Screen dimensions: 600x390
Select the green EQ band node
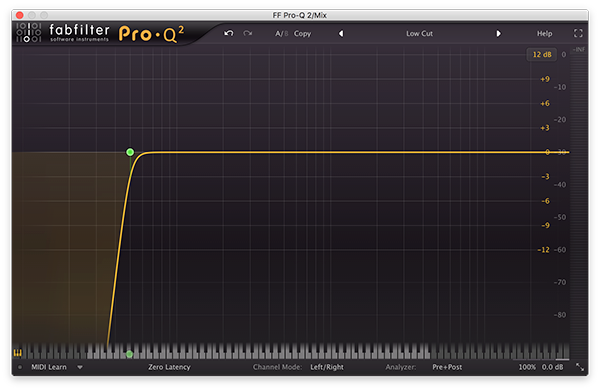coord(130,152)
